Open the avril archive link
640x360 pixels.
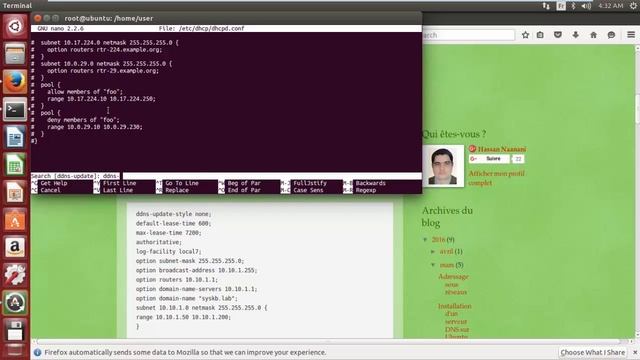(x=446, y=251)
